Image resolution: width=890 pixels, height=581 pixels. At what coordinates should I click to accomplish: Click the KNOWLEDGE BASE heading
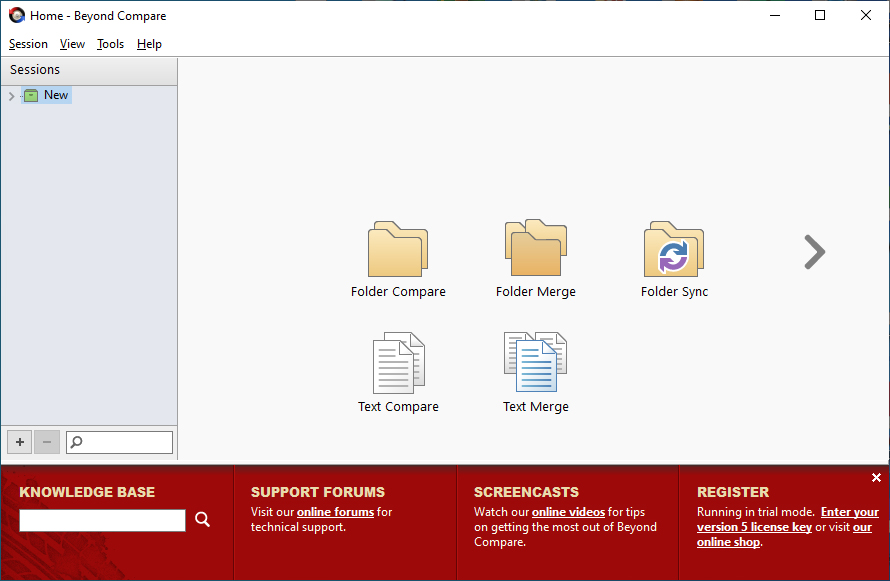coord(87,492)
